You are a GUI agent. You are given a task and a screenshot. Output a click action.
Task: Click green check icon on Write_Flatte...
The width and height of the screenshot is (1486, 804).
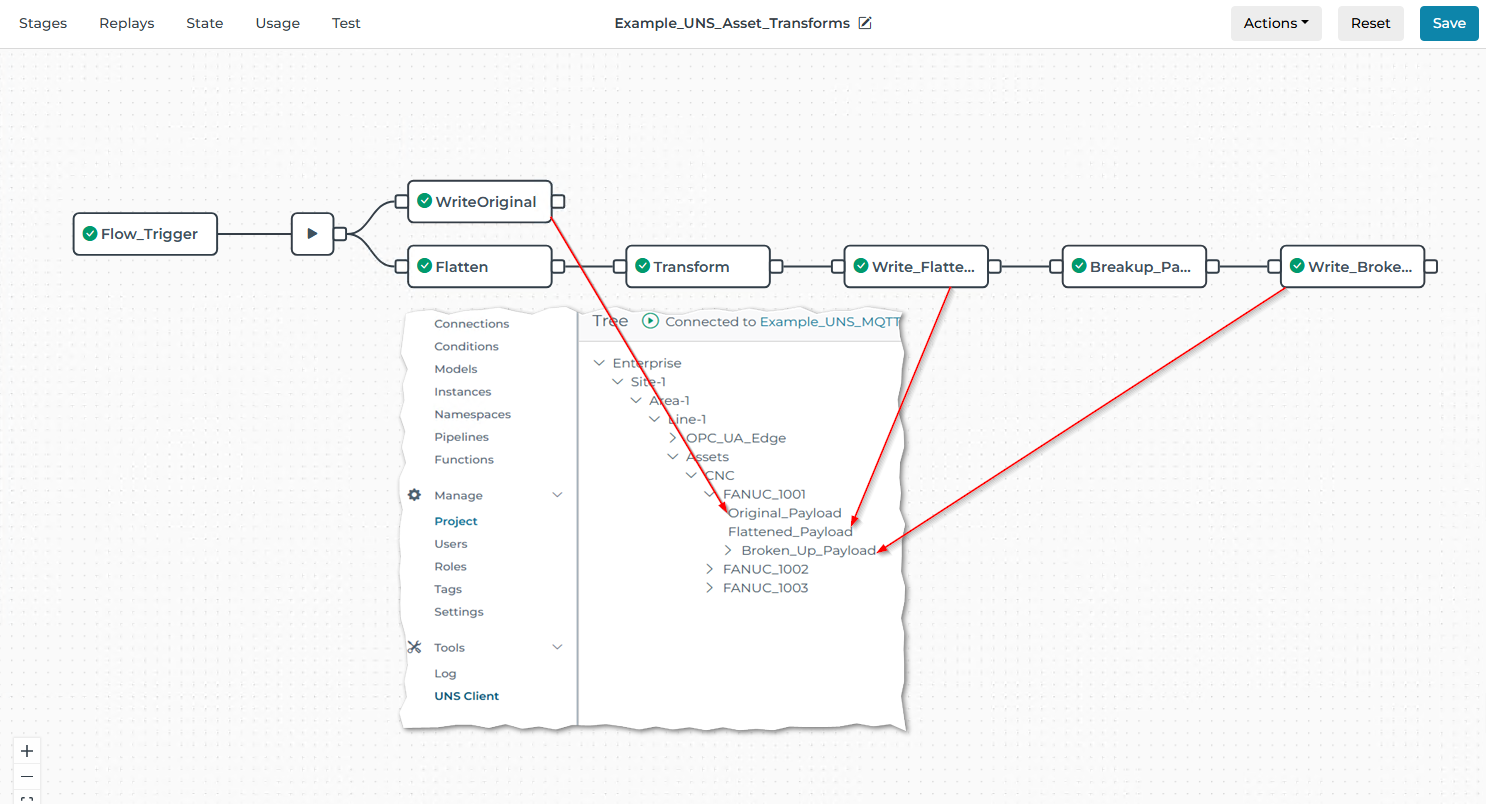click(x=860, y=266)
